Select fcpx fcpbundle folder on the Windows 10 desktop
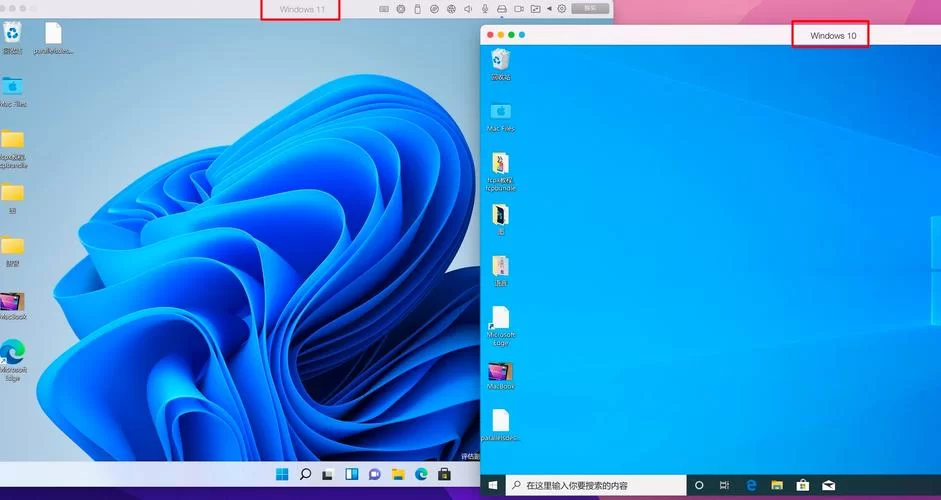 [501, 172]
